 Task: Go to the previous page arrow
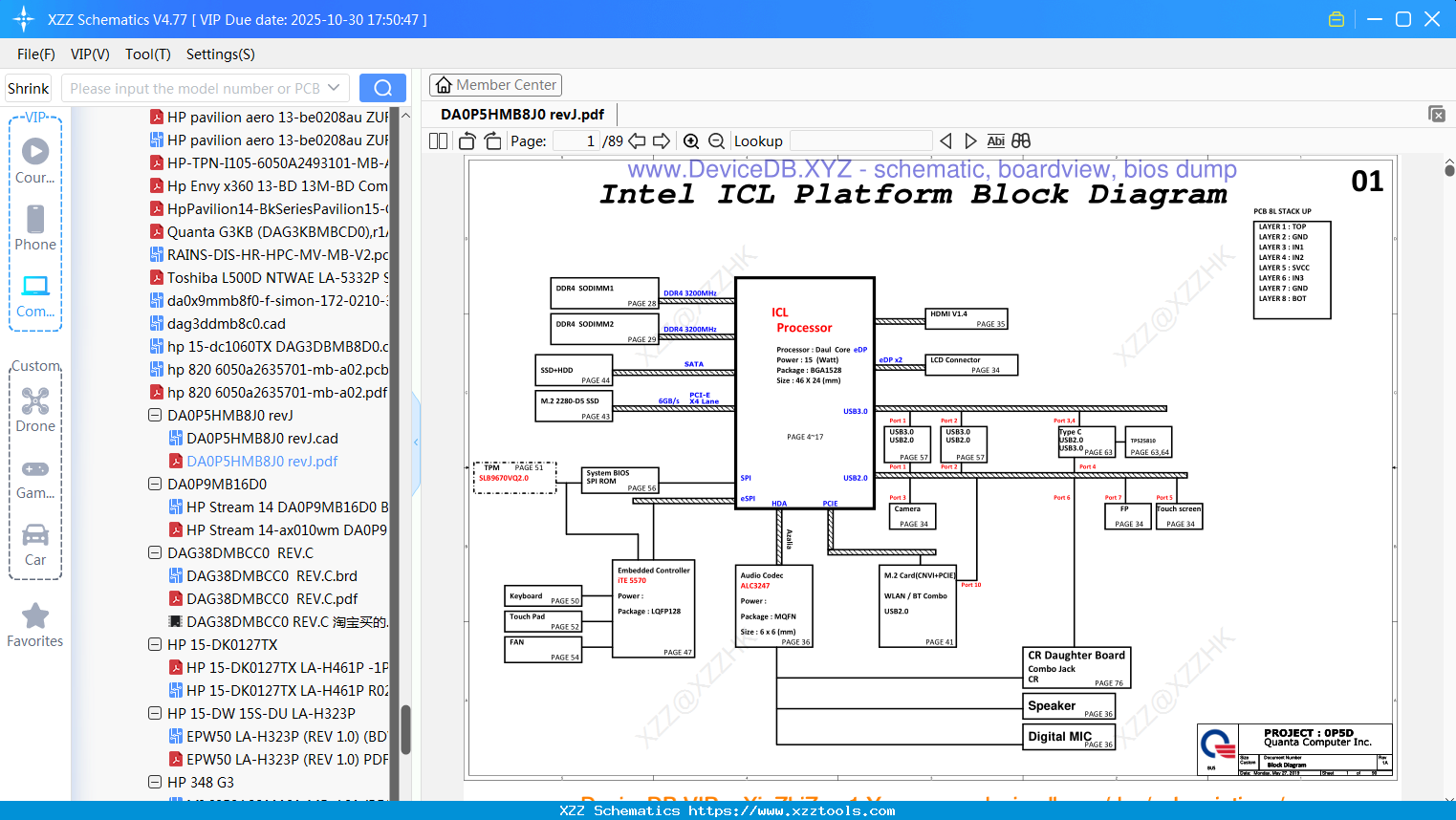click(637, 141)
